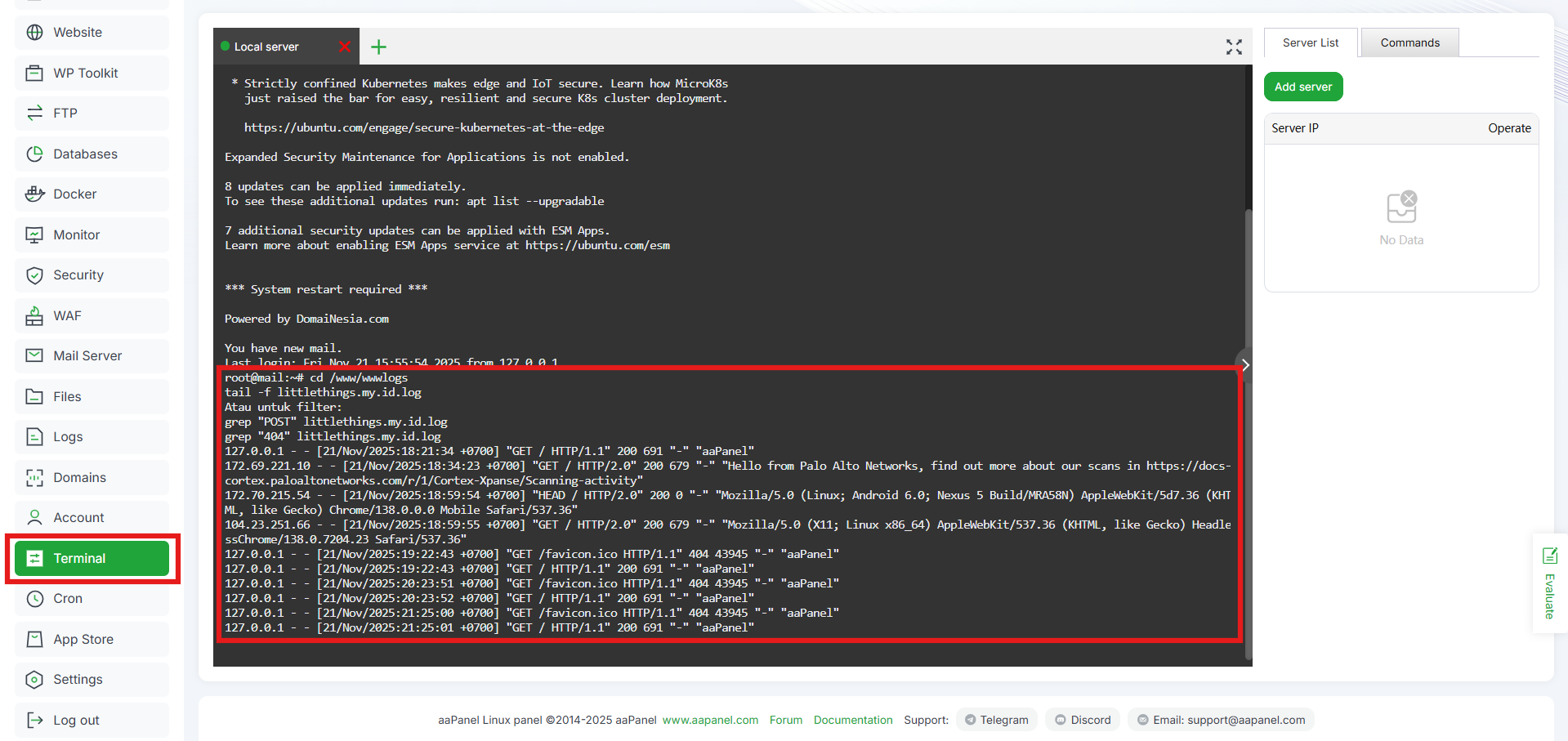The width and height of the screenshot is (1568, 741).
Task: Close the Local server terminal tab
Action: 345,47
